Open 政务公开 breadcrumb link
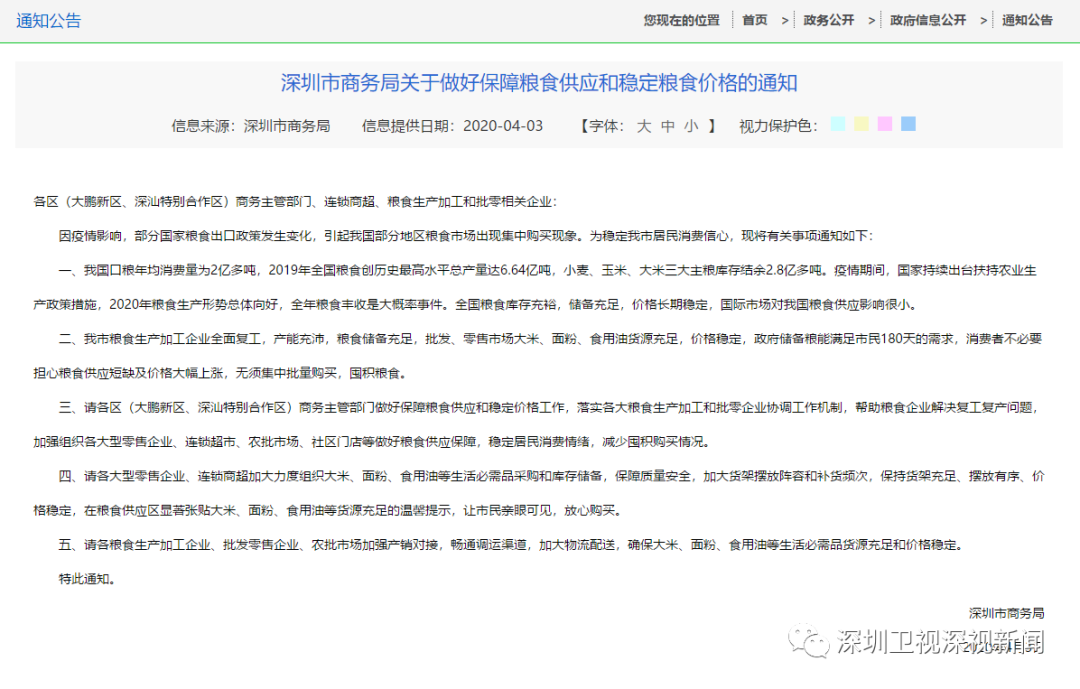Screen dimensions: 1080x689 coord(829,20)
